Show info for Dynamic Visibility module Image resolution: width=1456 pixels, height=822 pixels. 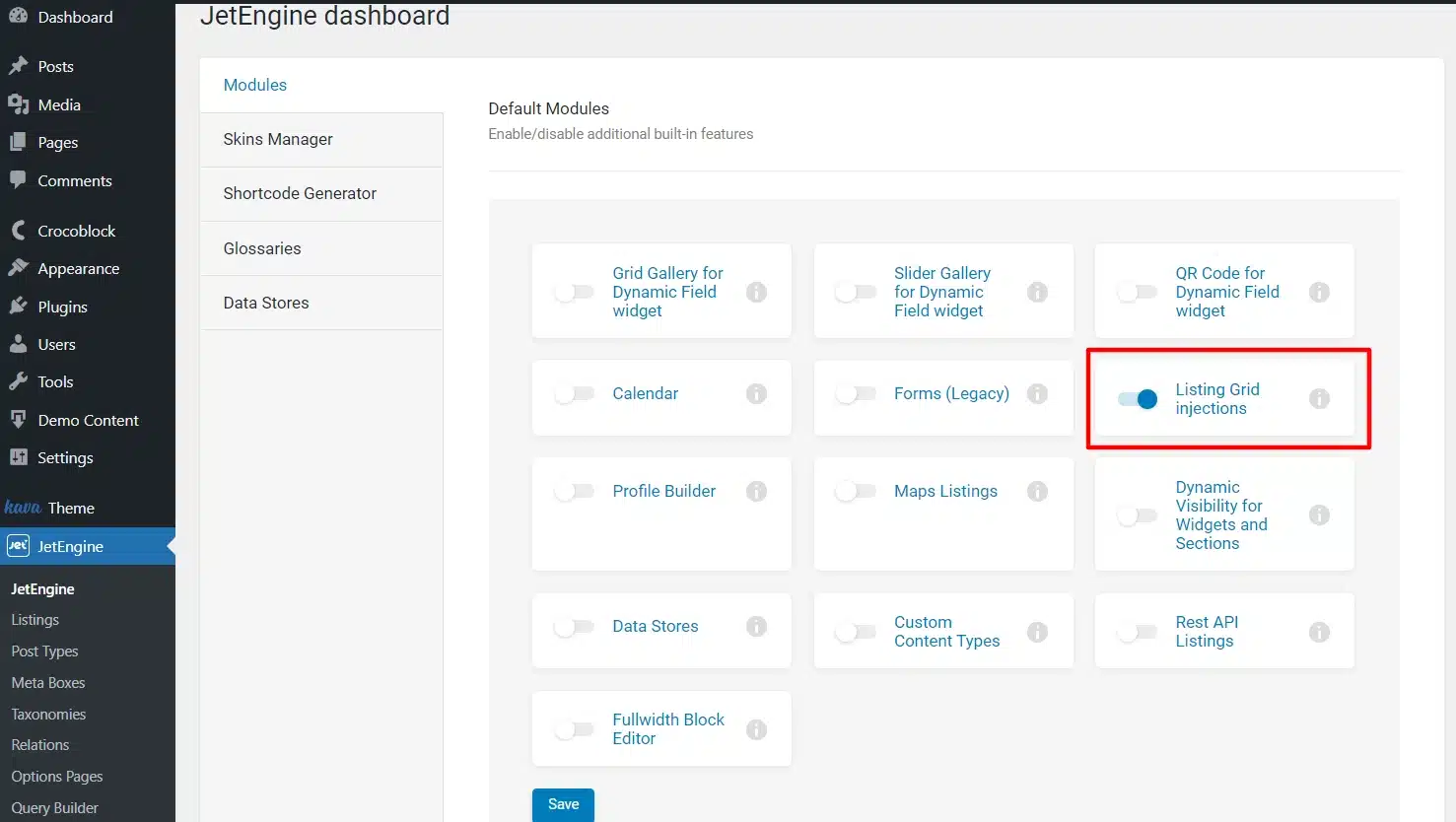(x=1319, y=514)
